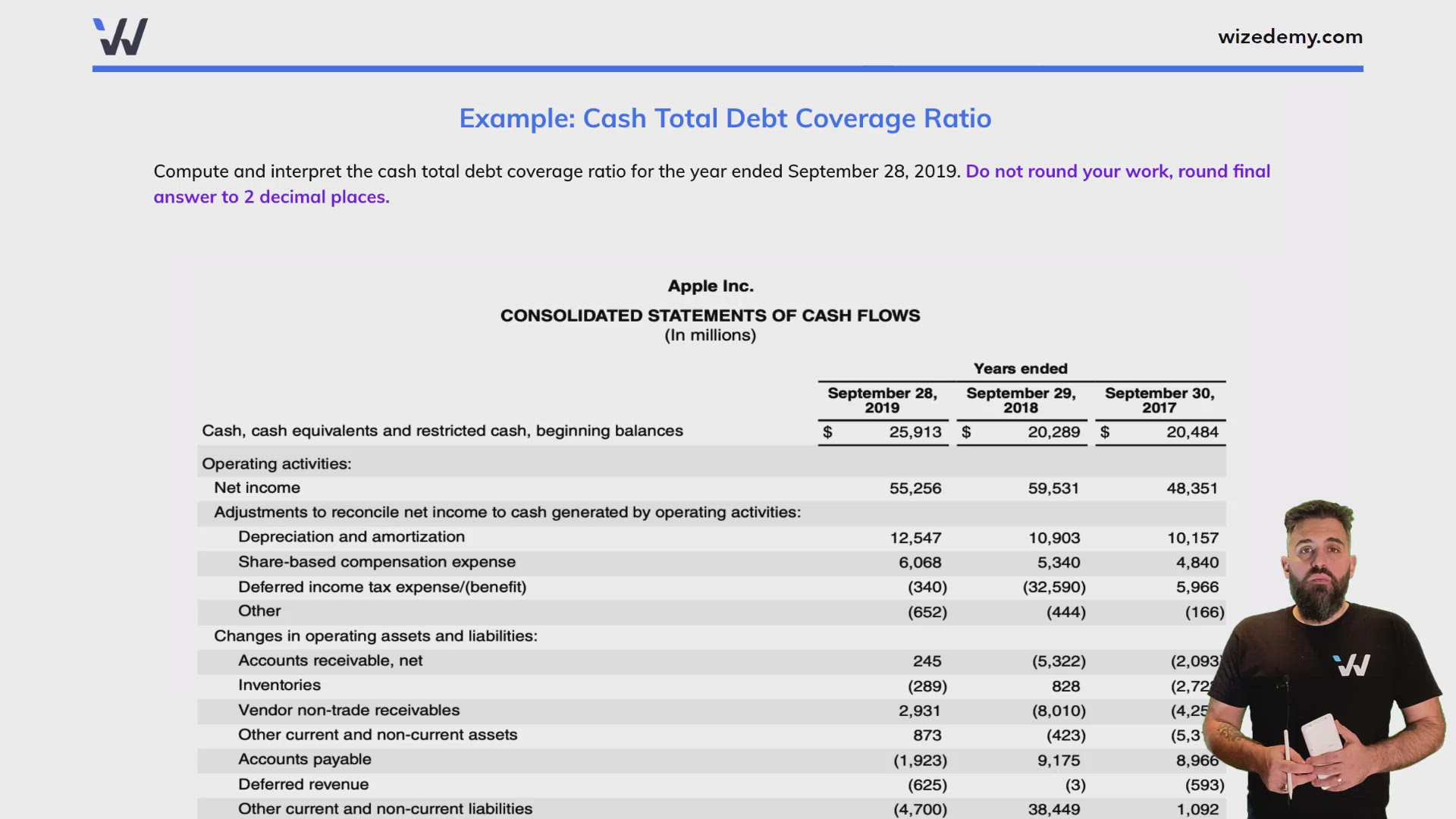
Task: Select the title Example: Cash Total Debt Coverage Ratio
Action: (726, 118)
